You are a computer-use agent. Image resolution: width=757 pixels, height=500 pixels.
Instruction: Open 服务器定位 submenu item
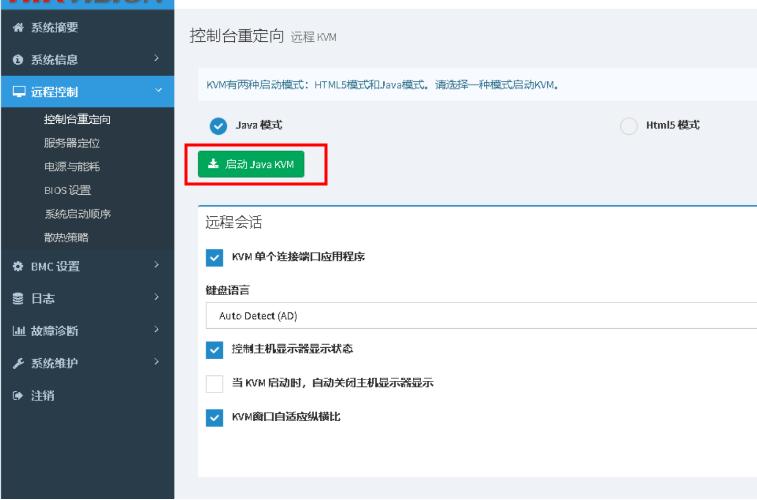[x=72, y=143]
